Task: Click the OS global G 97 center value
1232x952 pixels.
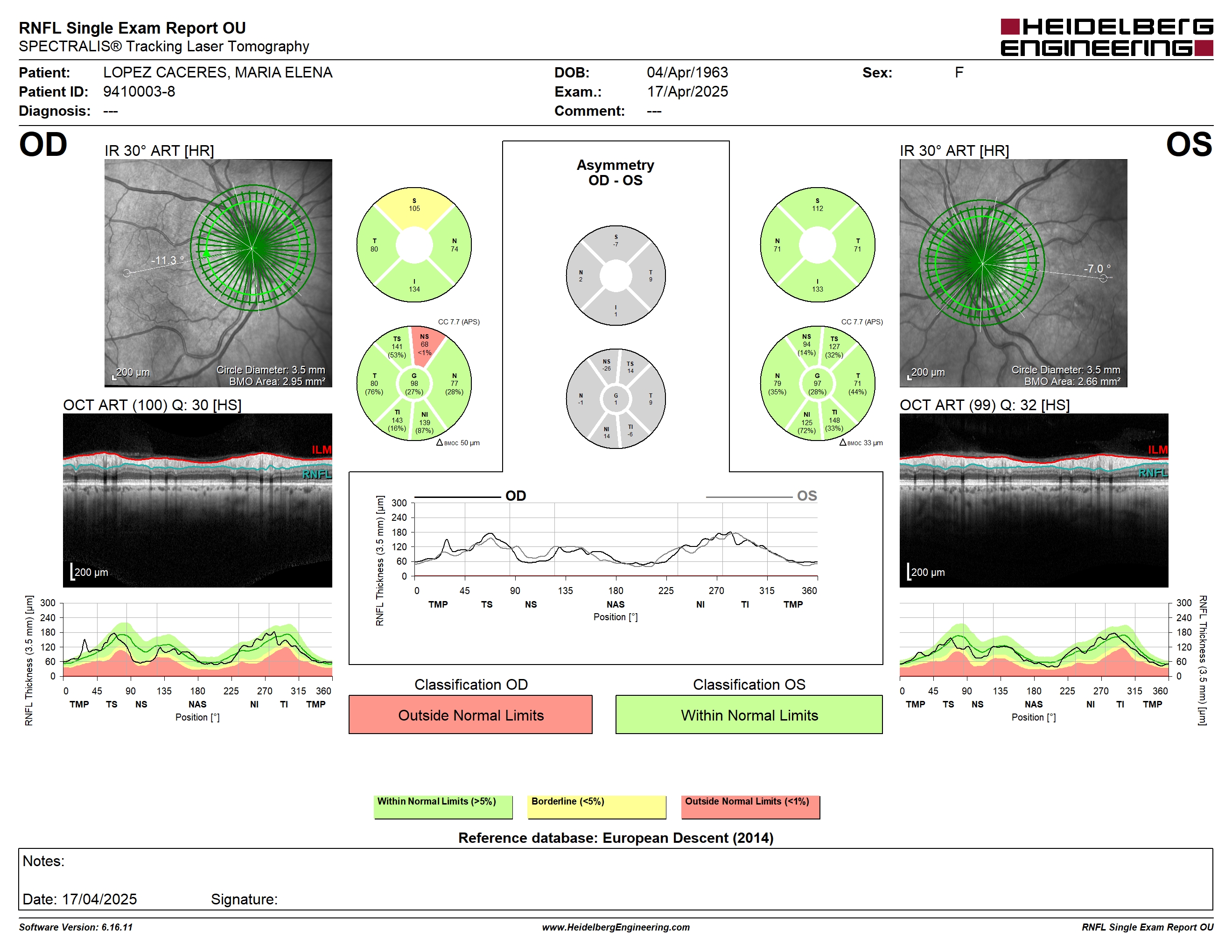Action: tap(818, 384)
